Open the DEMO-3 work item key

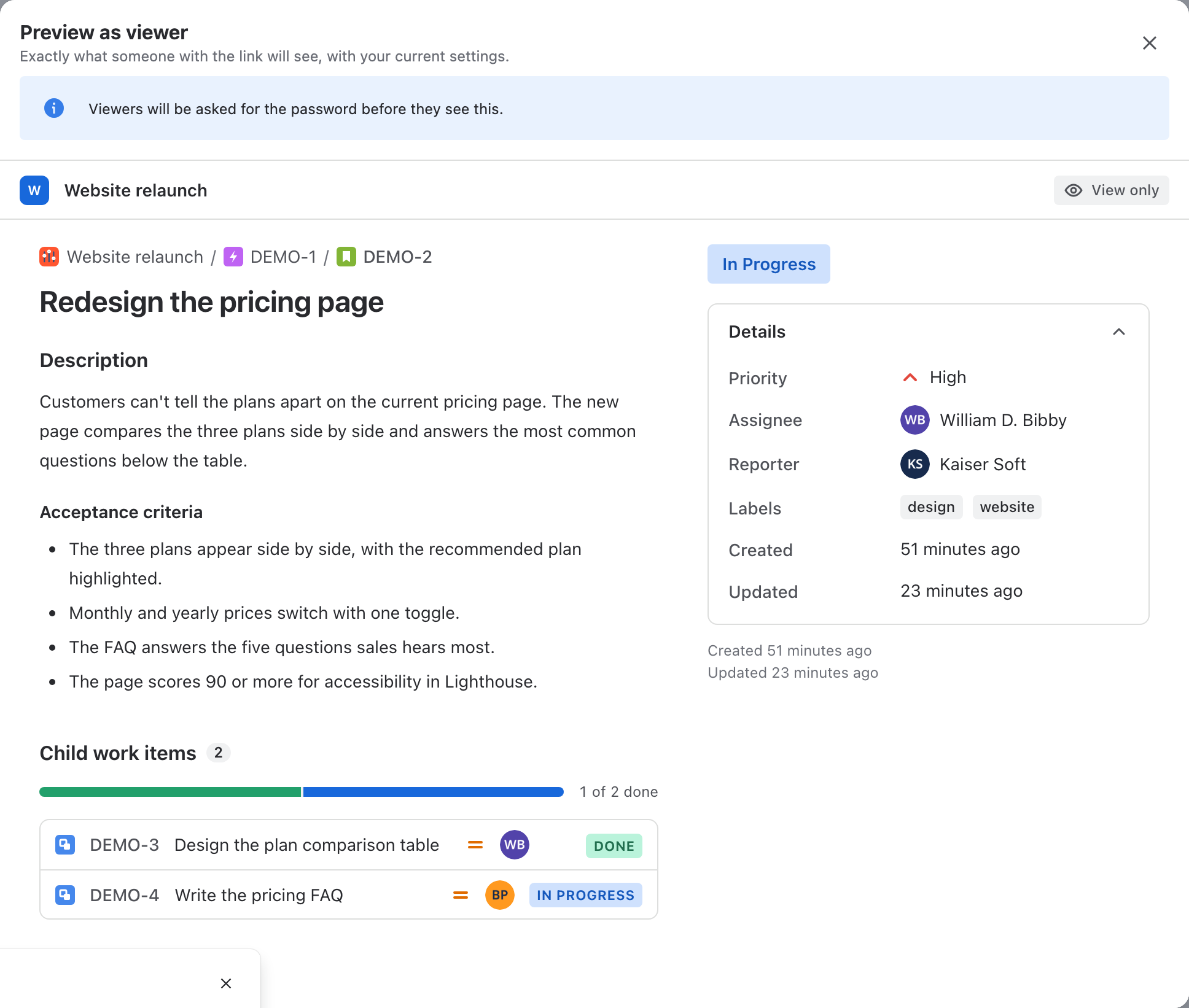(x=125, y=845)
